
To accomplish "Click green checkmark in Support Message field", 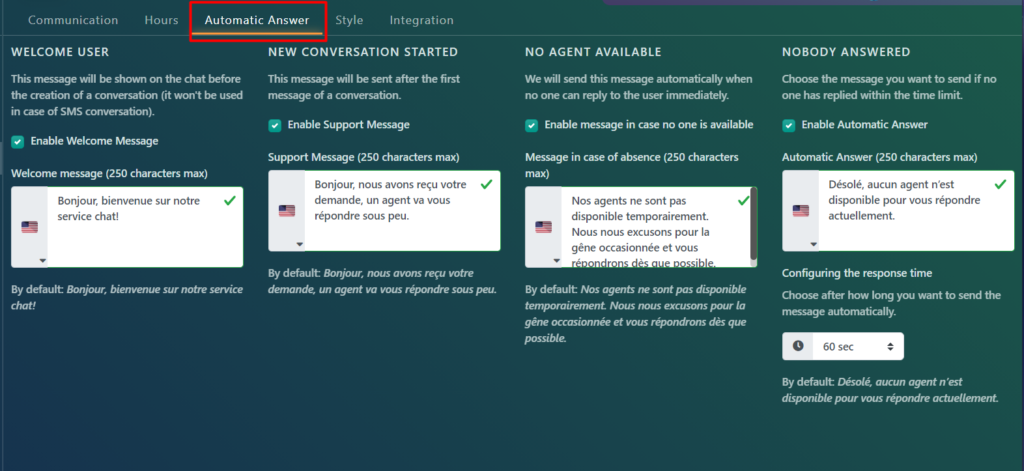I will [x=487, y=185].
